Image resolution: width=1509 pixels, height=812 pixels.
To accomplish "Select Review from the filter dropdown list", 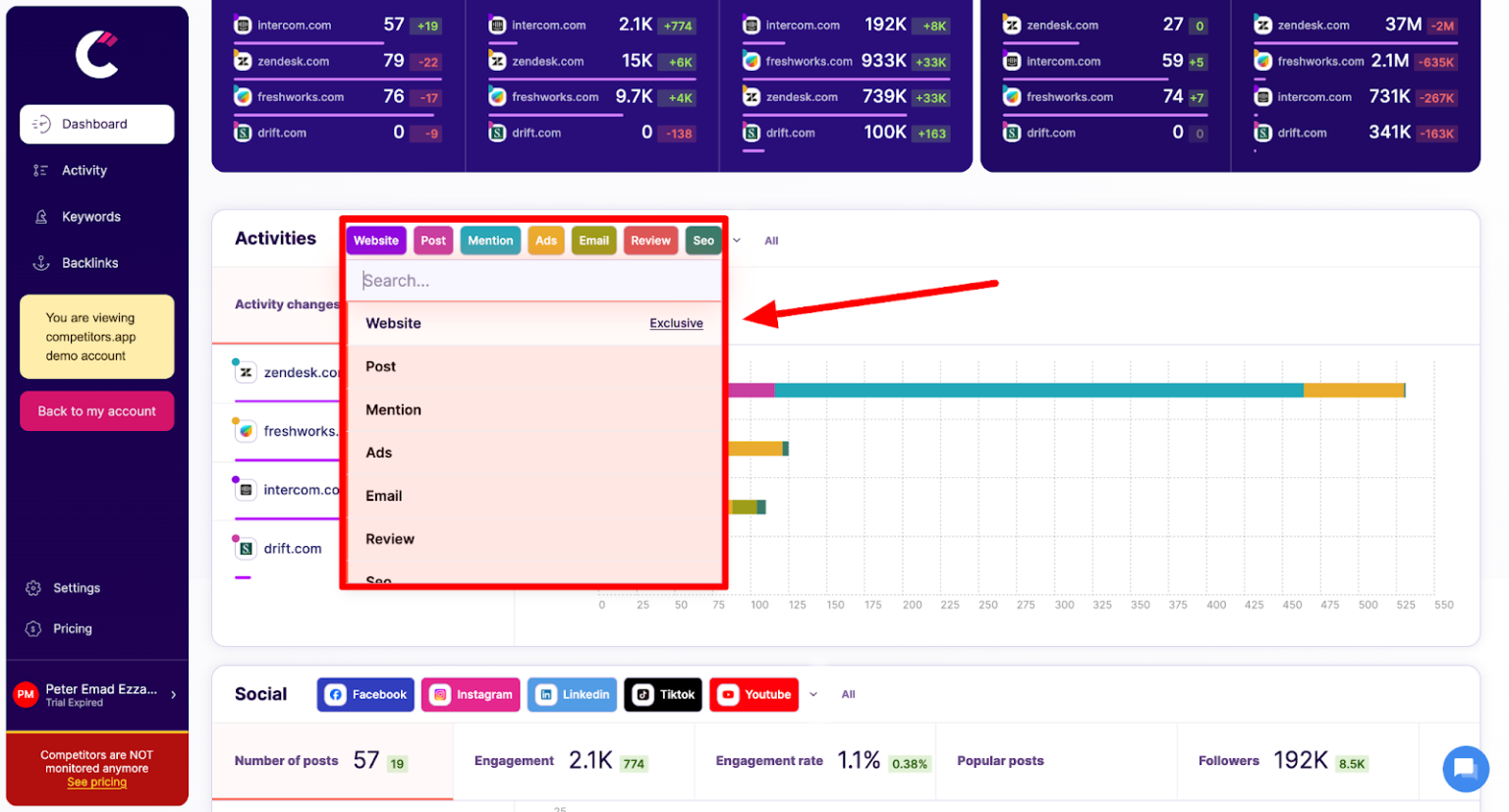I will pos(390,538).
